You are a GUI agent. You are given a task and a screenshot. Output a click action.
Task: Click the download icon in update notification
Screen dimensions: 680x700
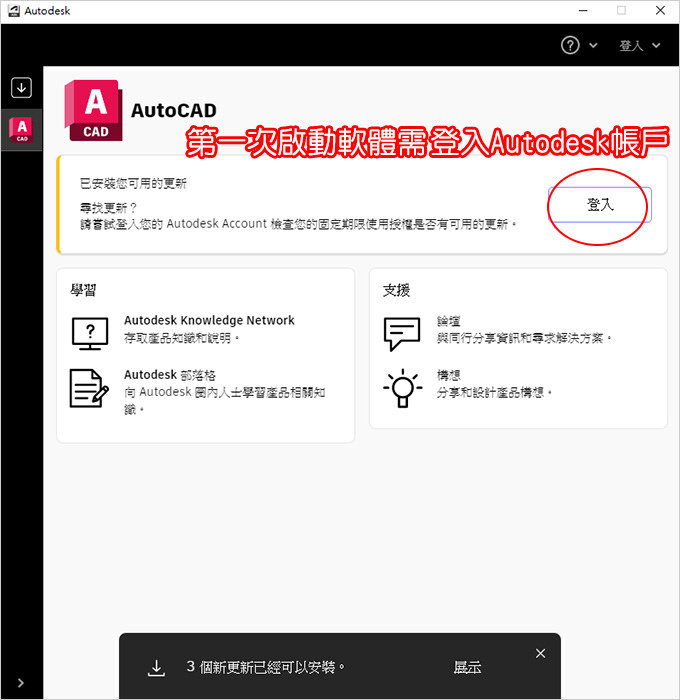[x=156, y=668]
